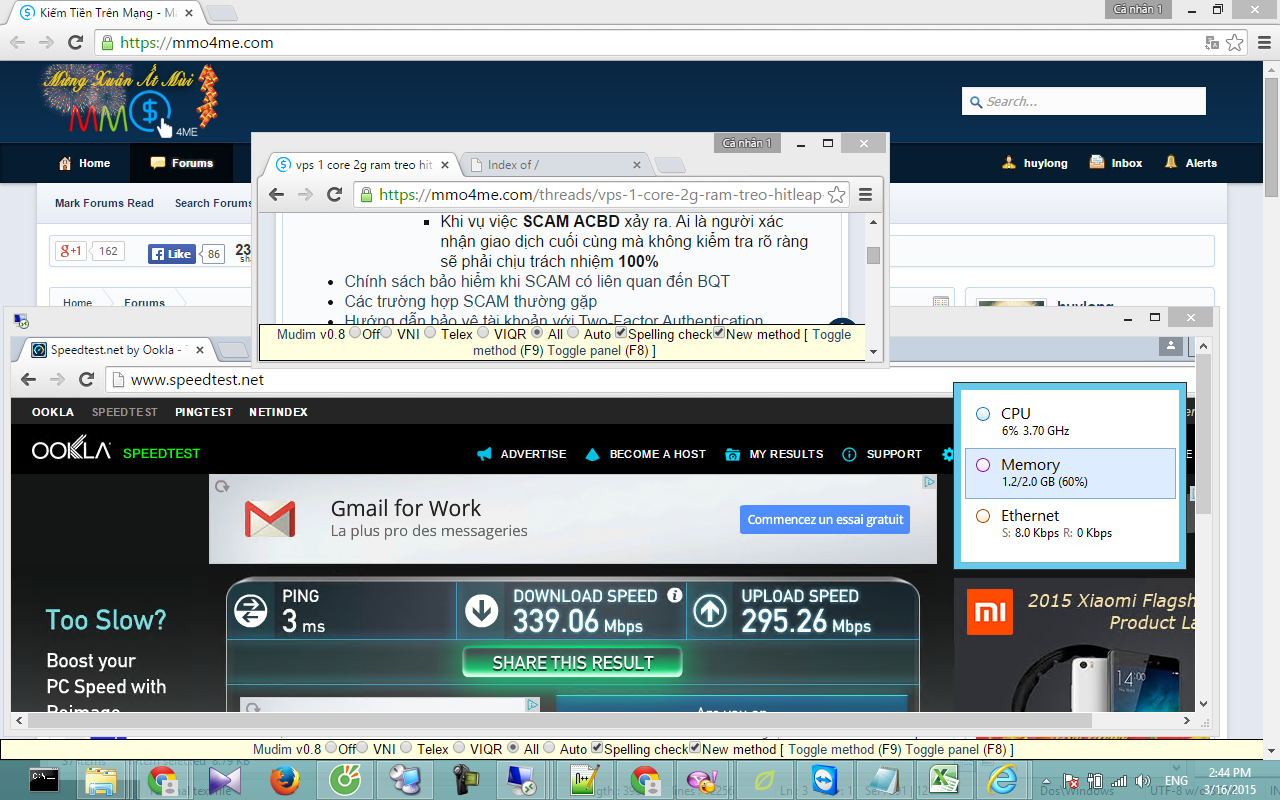Select the Memory item in the performance panel
Screen dimensions: 1280x800
1070,473
